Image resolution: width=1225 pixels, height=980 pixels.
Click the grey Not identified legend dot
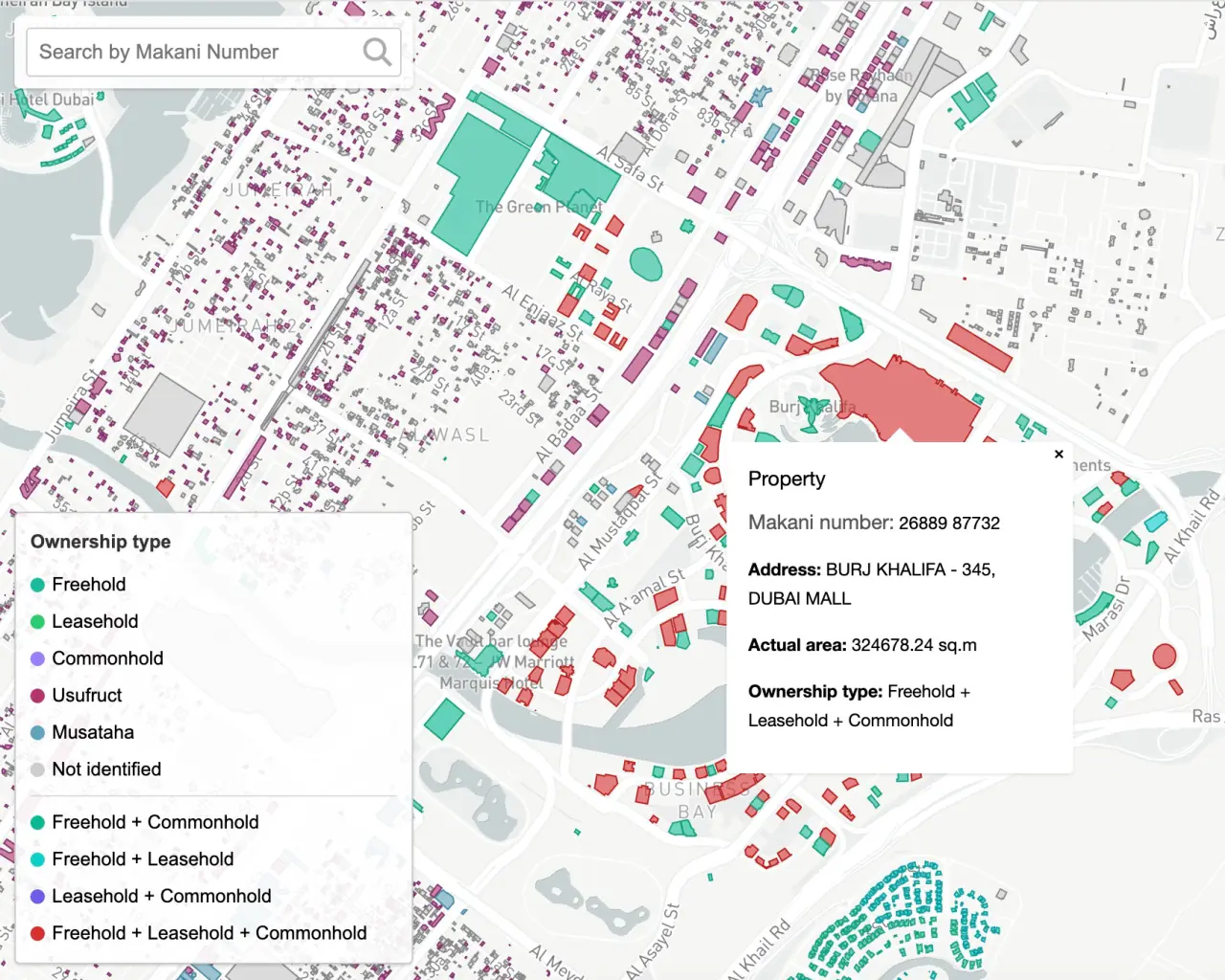(38, 769)
